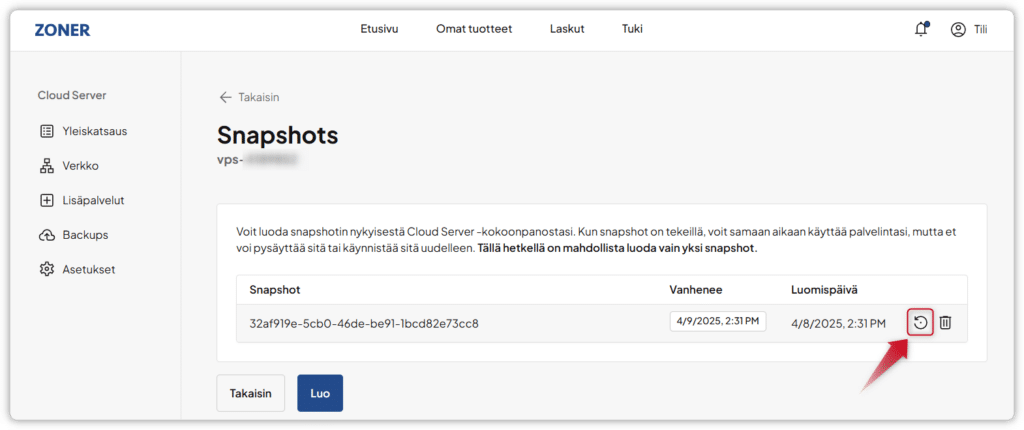Go to Omat tuotteet menu item
This screenshot has height=430, width=1024.
click(474, 29)
